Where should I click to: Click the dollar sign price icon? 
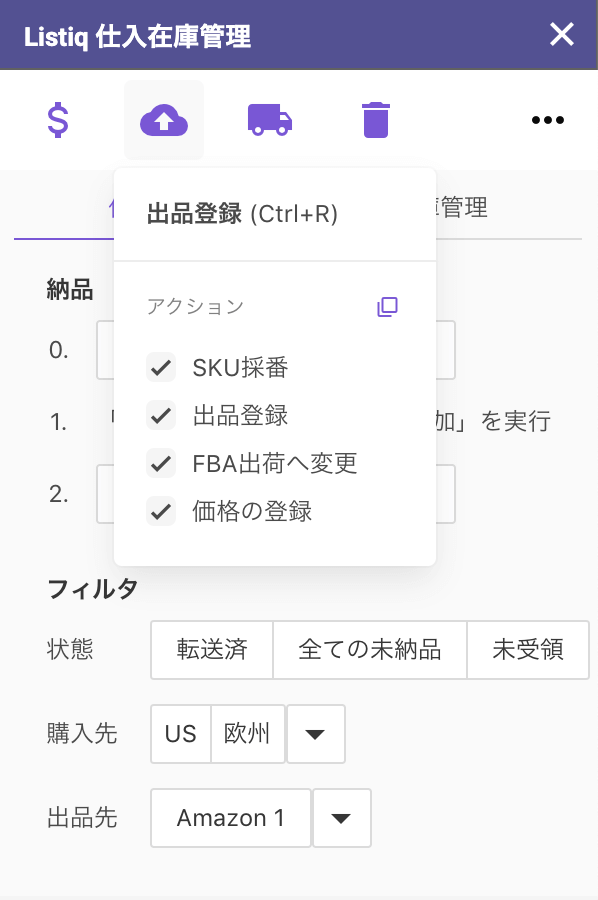pyautogui.click(x=58, y=120)
